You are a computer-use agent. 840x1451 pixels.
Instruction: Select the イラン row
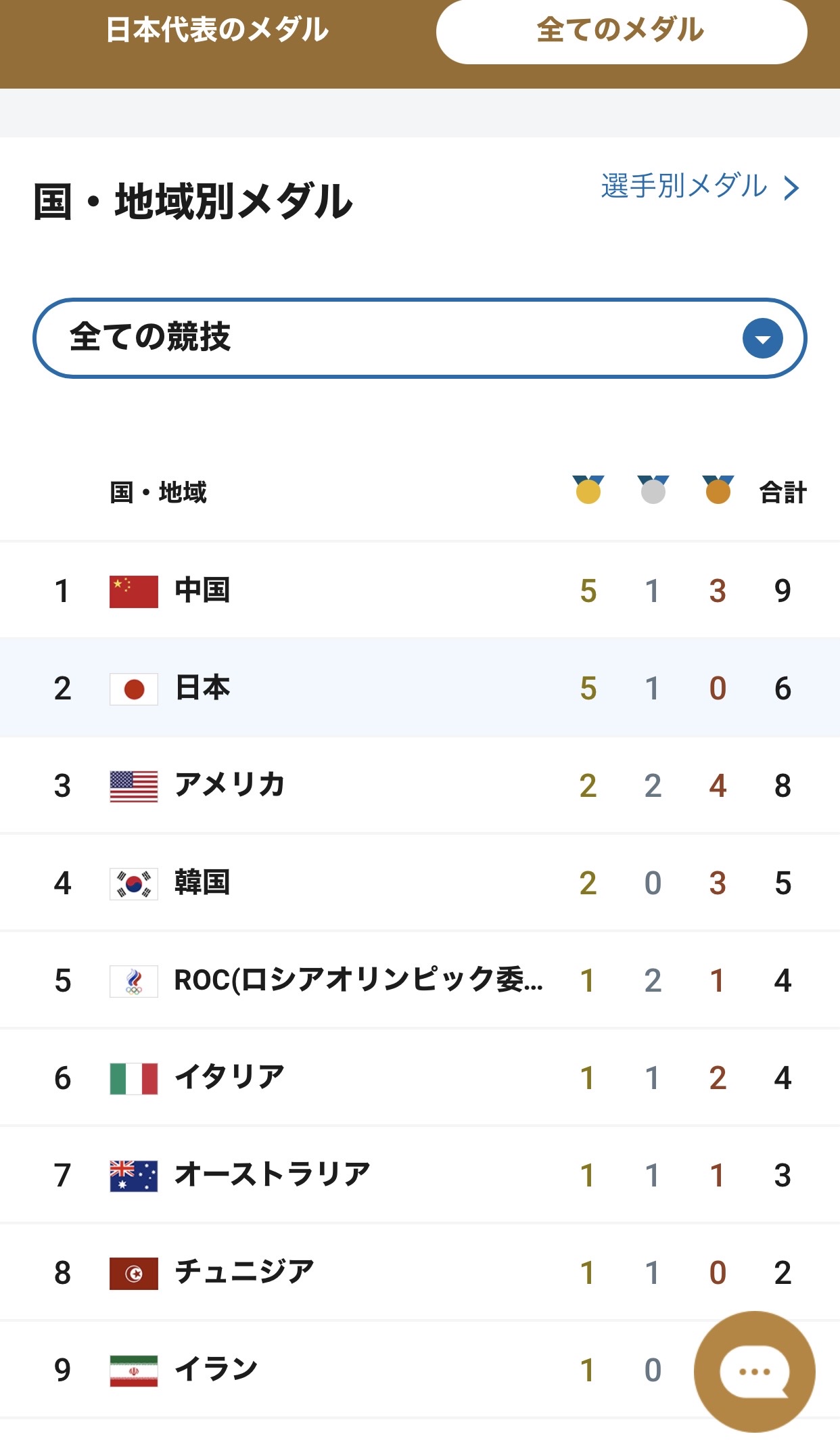420,1371
